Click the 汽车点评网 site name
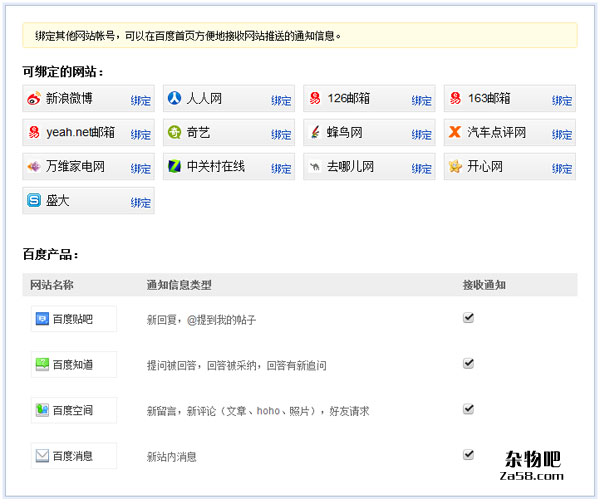 pos(496,132)
